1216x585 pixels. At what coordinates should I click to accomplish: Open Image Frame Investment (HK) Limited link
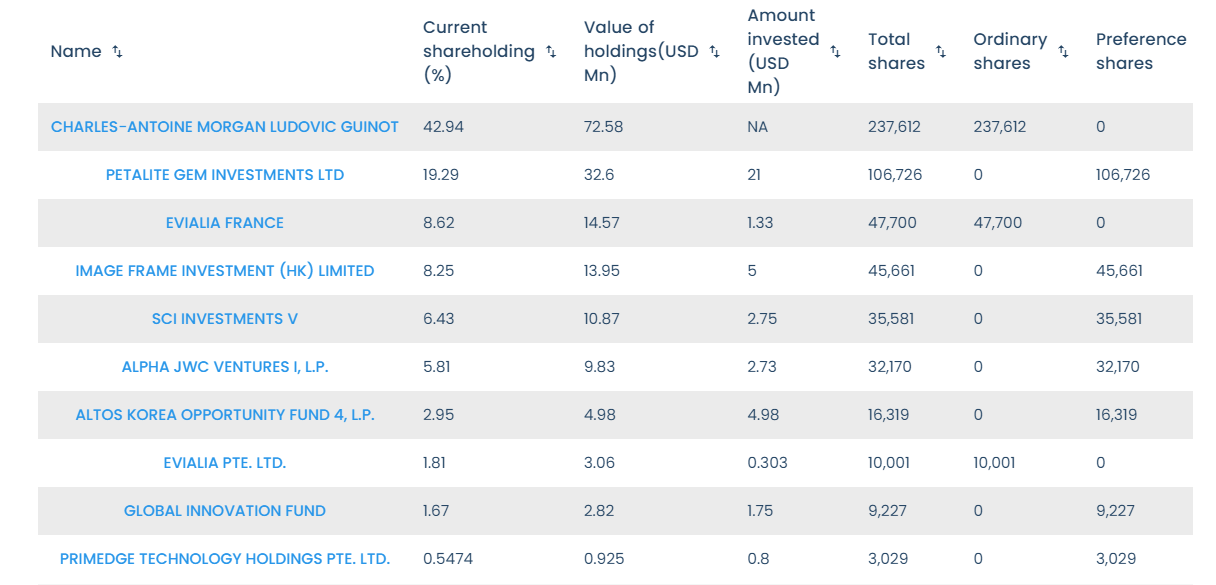[x=225, y=271]
